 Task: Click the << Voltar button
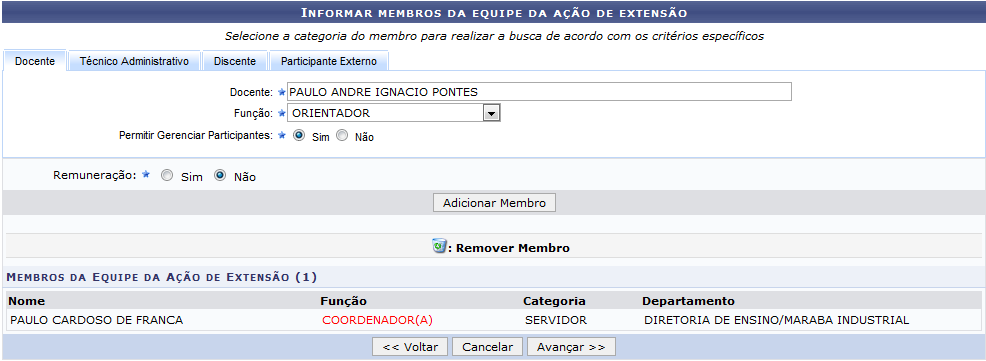(410, 347)
